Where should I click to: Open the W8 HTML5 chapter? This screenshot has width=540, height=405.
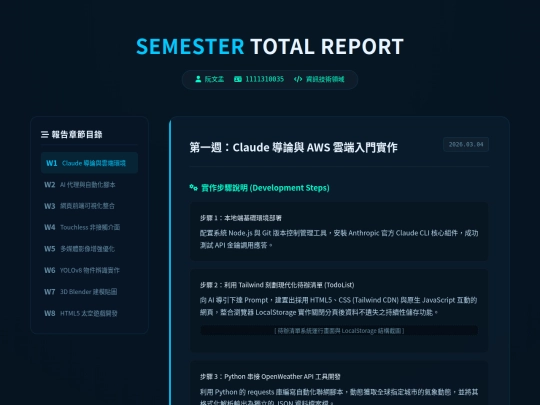click(x=89, y=313)
